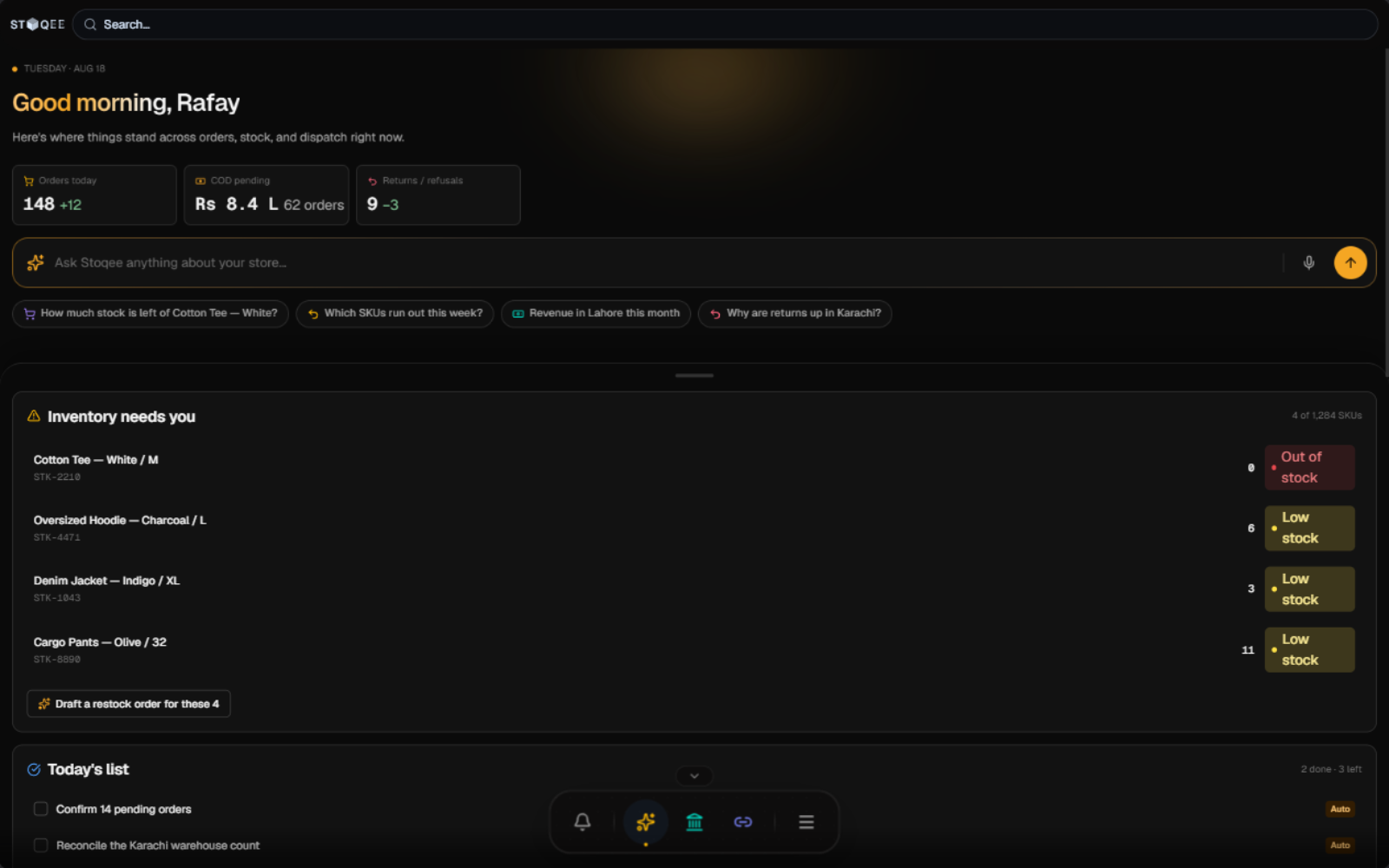Viewport: 1389px width, 868px height.
Task: Click the page vertical scrollbar
Action: pos(1386,213)
